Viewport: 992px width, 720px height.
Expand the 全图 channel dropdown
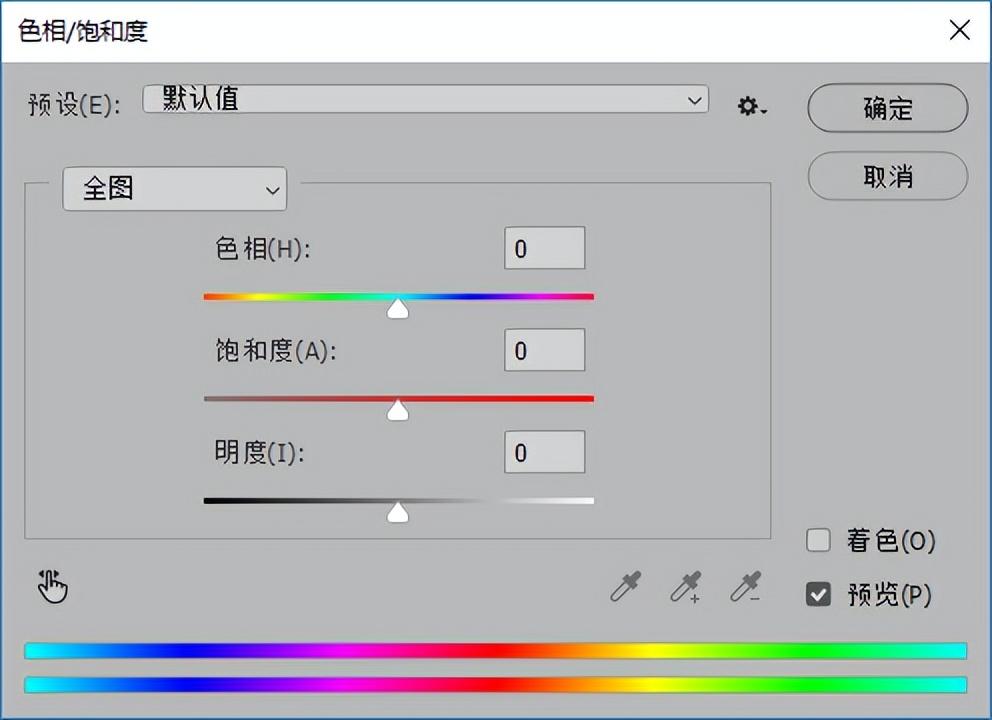tap(175, 189)
